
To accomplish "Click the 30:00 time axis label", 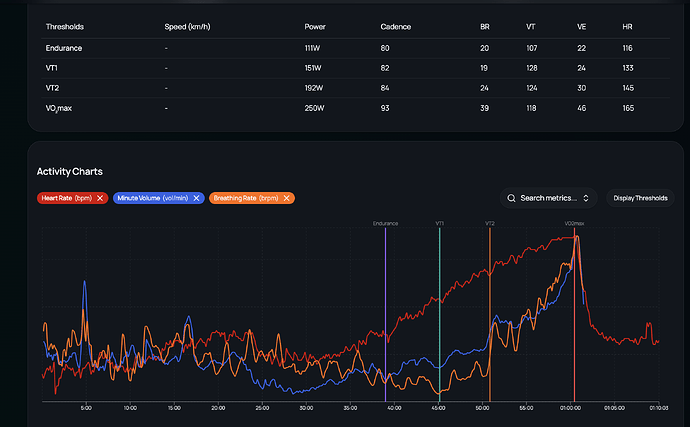I will 306,408.
